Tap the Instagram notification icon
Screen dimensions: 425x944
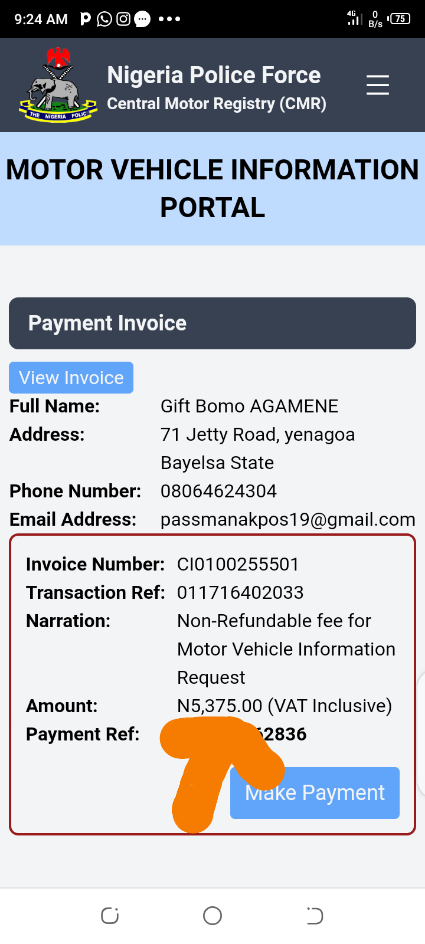coord(123,19)
